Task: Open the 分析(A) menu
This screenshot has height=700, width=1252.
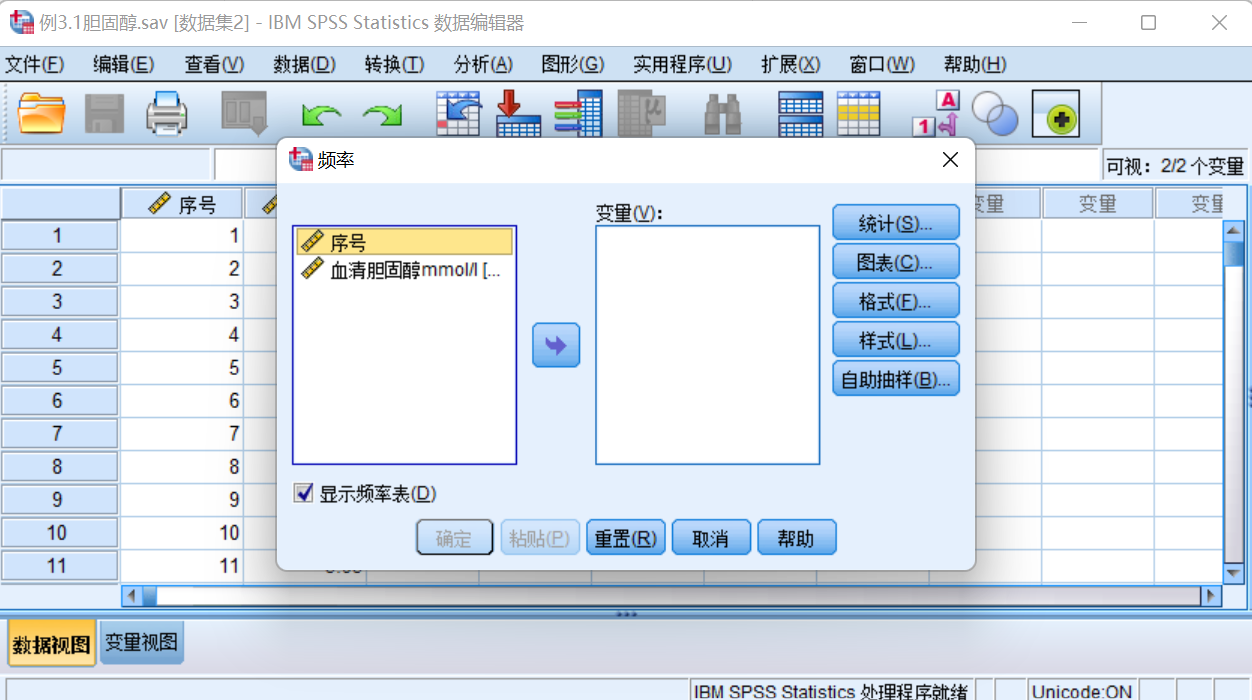Action: 483,64
